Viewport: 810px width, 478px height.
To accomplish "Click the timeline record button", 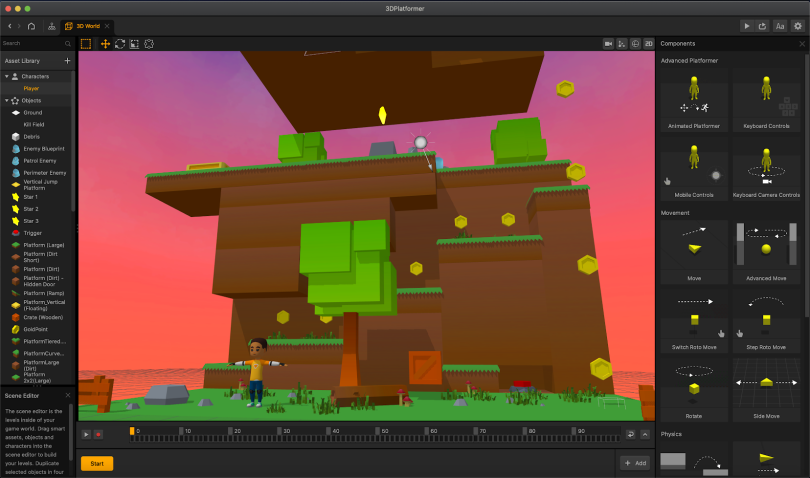I will click(98, 434).
